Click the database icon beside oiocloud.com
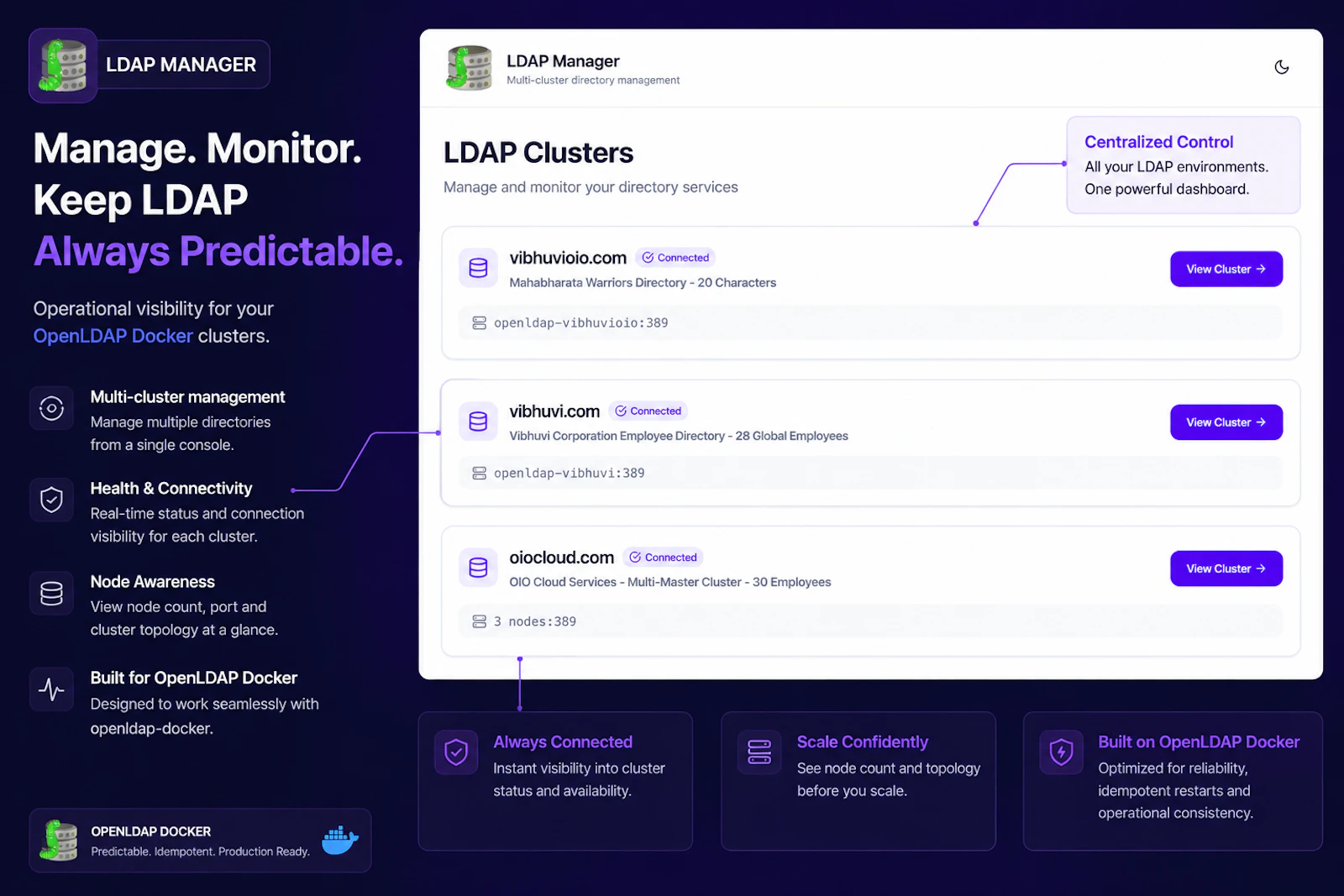Image resolution: width=1344 pixels, height=896 pixels. click(x=478, y=568)
